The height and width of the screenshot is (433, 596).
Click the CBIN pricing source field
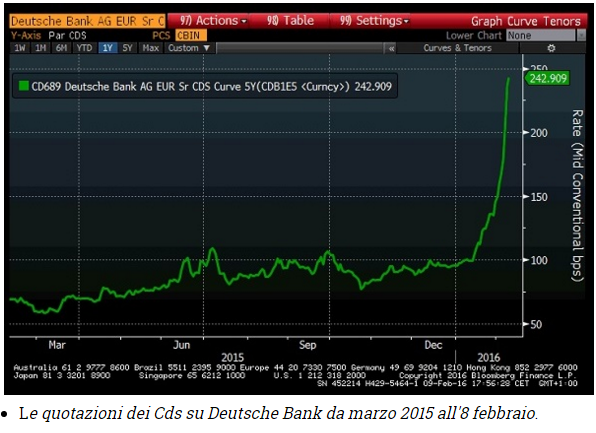(x=191, y=35)
